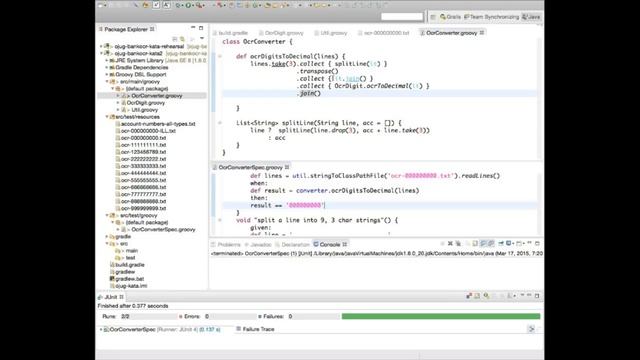This screenshot has height=360, width=640.
Task: Select ocr-999999999.txt file
Action: [143, 208]
